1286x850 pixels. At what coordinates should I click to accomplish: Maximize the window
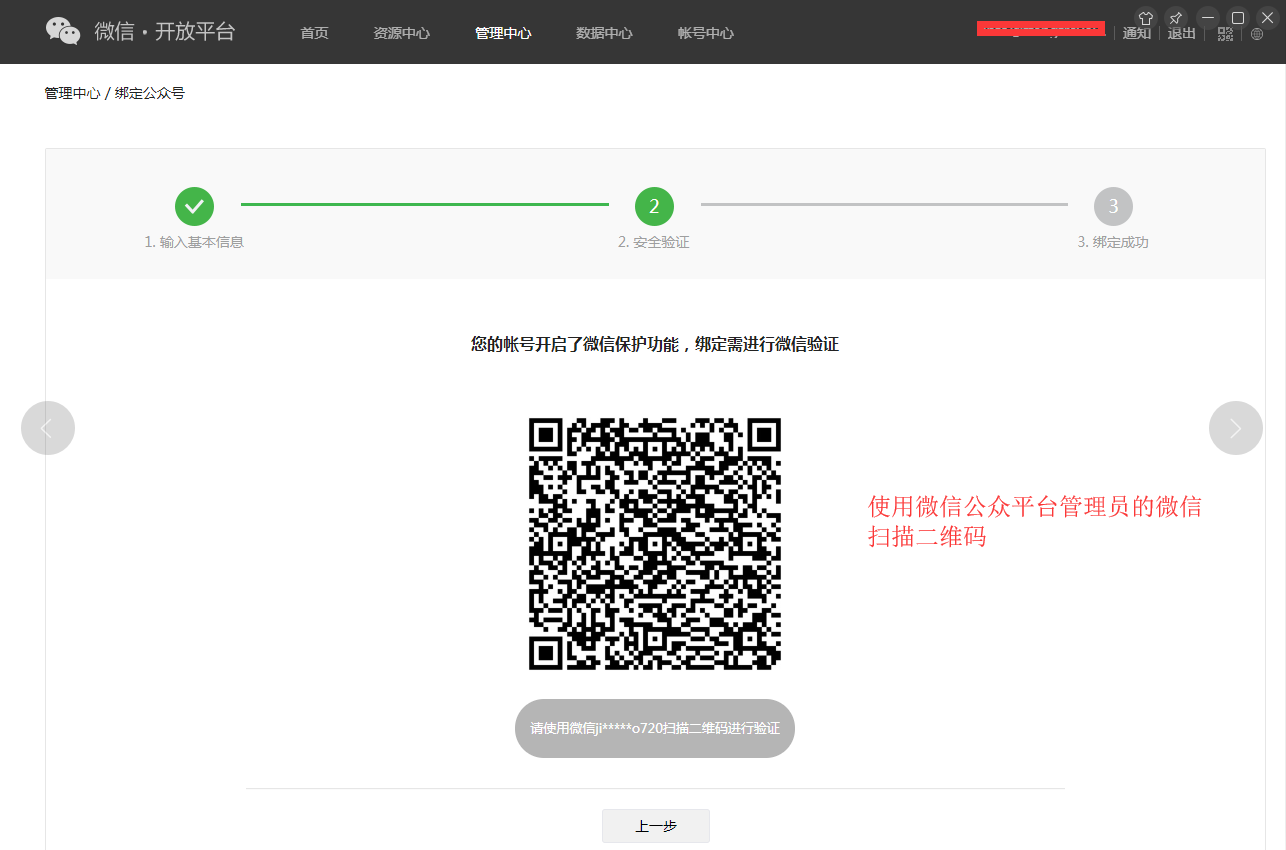coord(1237,18)
